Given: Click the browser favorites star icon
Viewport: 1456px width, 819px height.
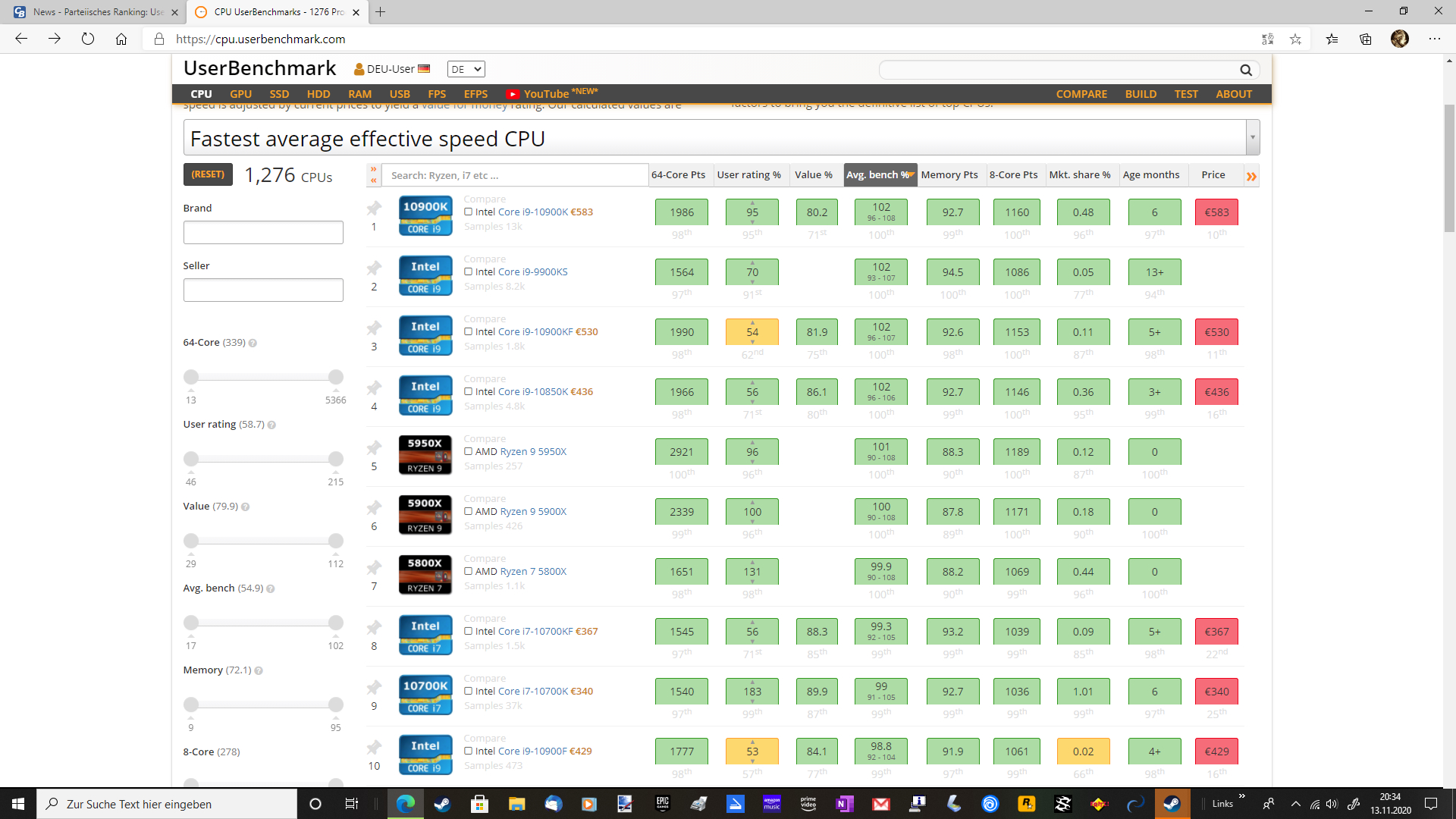Looking at the screenshot, I should point(1295,39).
